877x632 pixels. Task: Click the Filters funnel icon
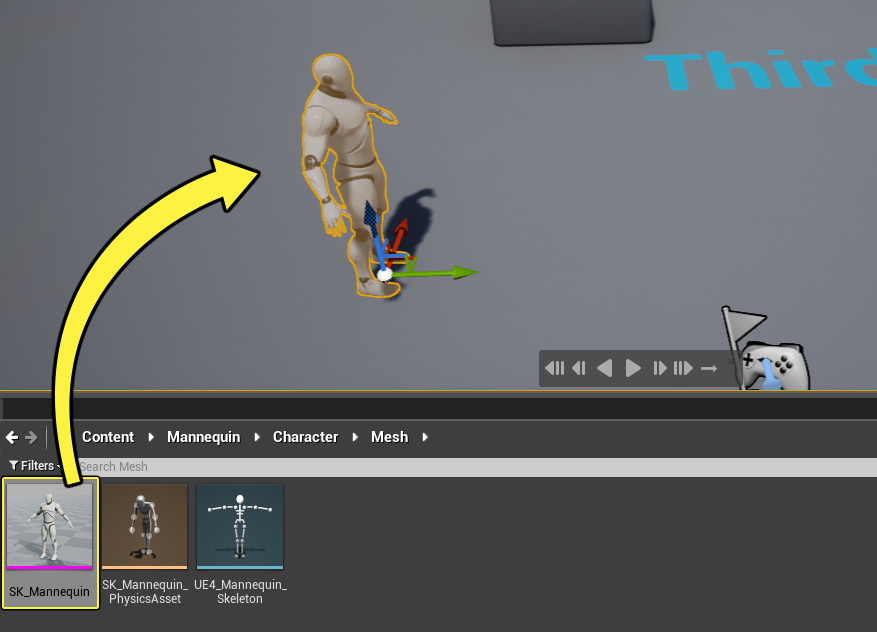pos(13,465)
